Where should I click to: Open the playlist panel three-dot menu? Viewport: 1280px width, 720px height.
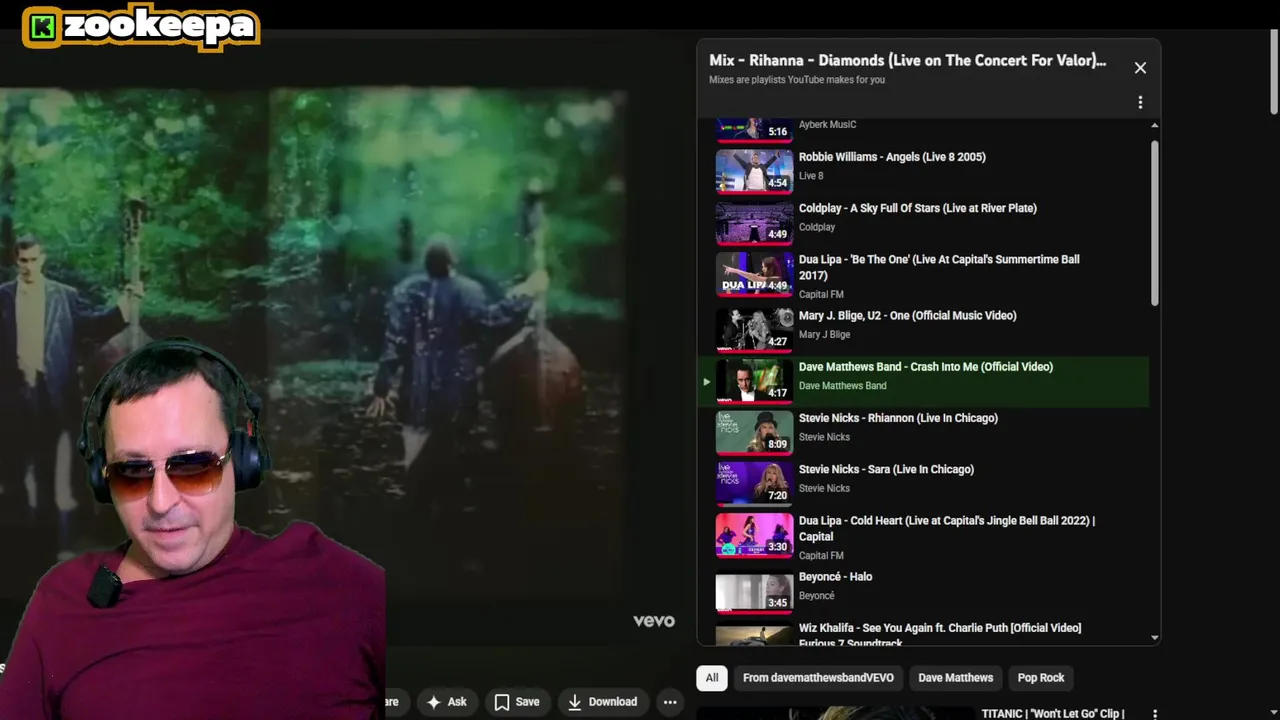(x=1140, y=102)
